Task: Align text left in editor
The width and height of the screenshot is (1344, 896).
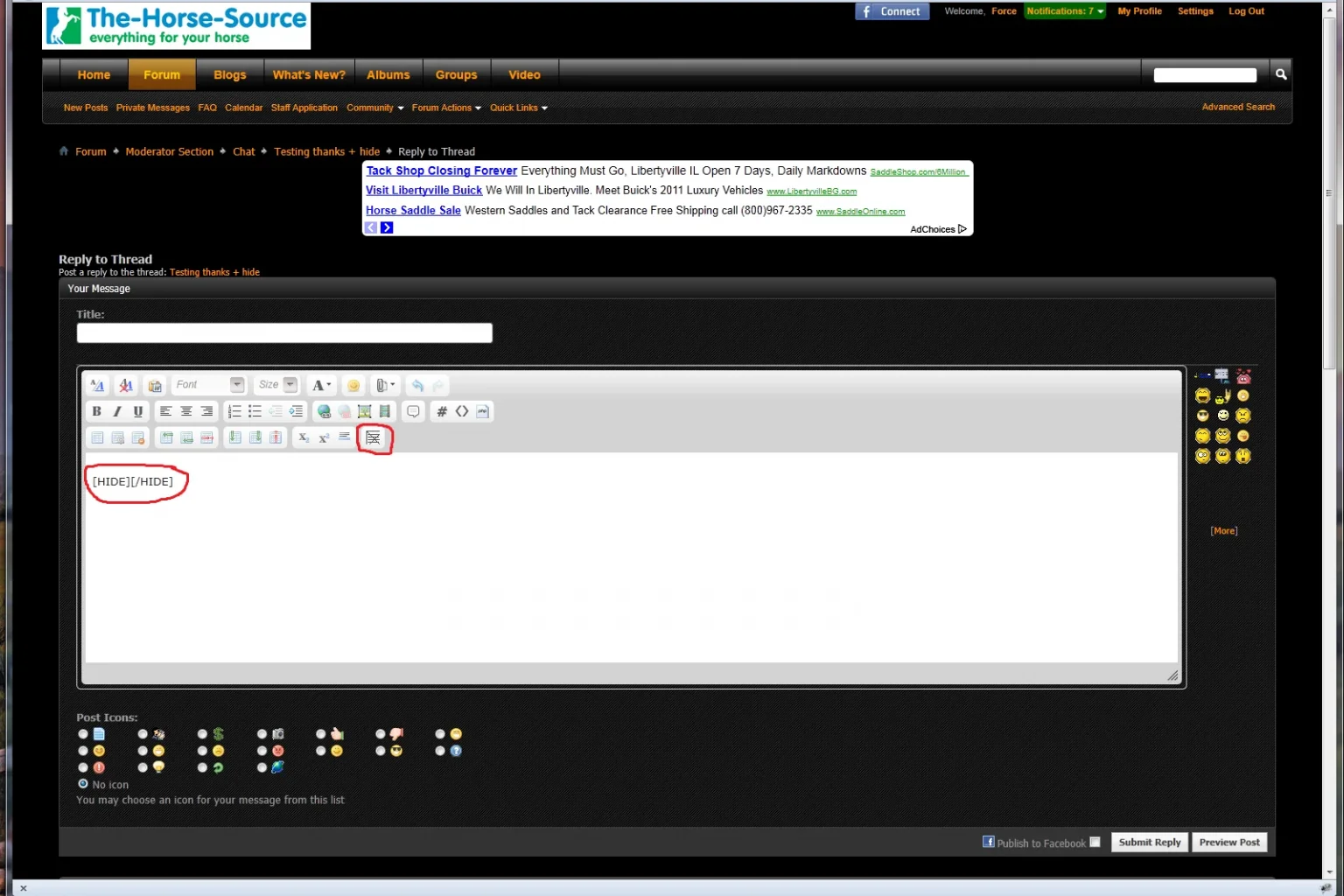Action: coord(165,411)
